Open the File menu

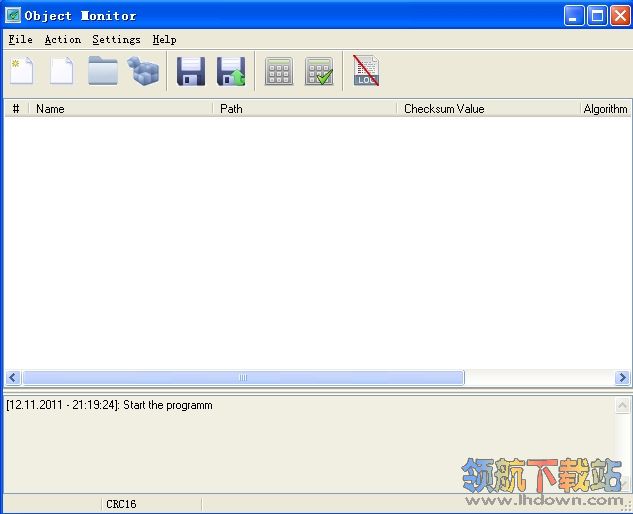[x=20, y=40]
